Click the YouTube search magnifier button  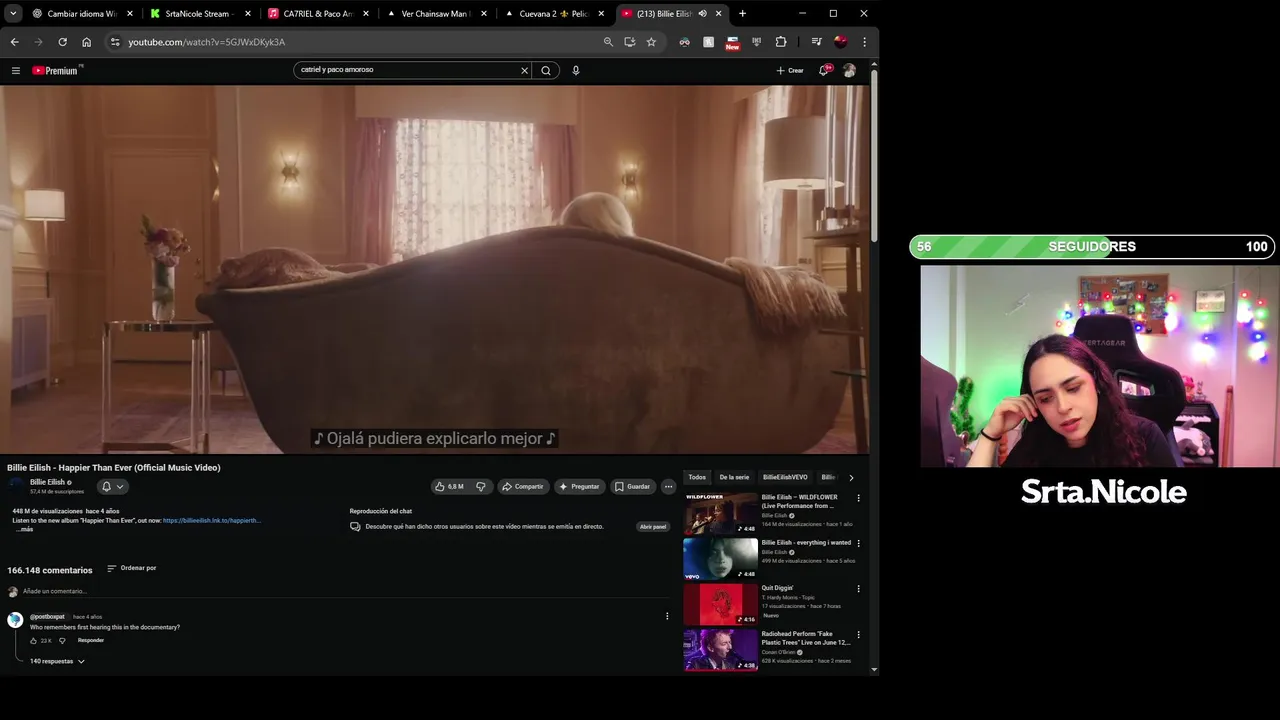(546, 70)
